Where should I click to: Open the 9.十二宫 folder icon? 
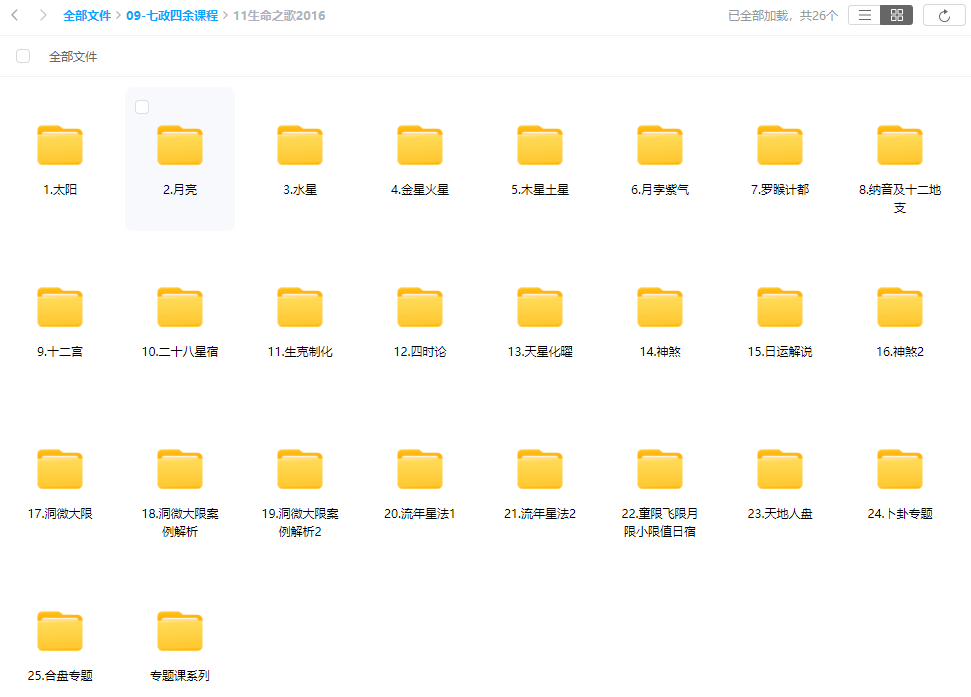[x=60, y=307]
